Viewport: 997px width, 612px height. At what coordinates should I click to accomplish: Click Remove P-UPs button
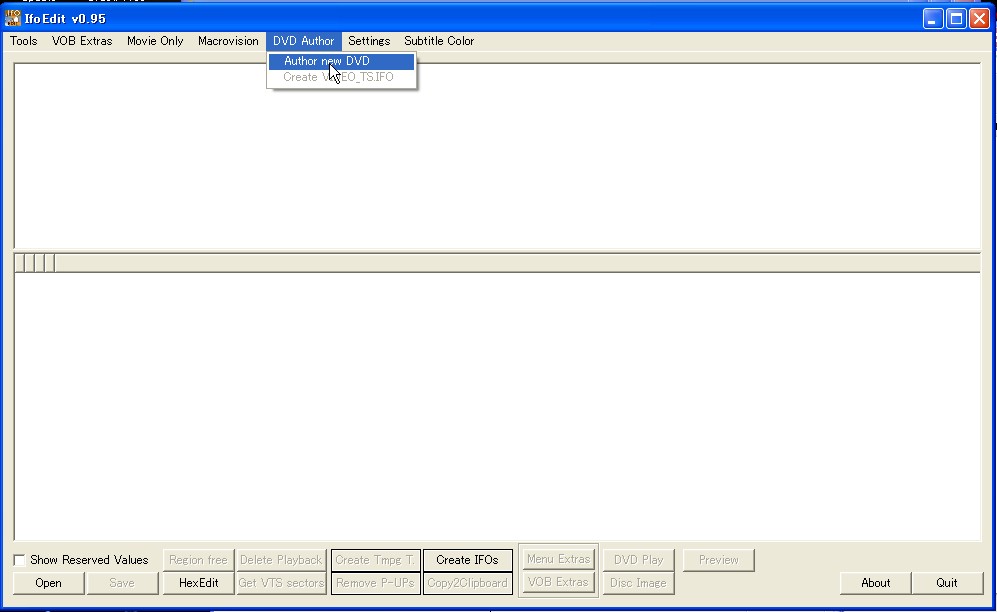tap(375, 583)
